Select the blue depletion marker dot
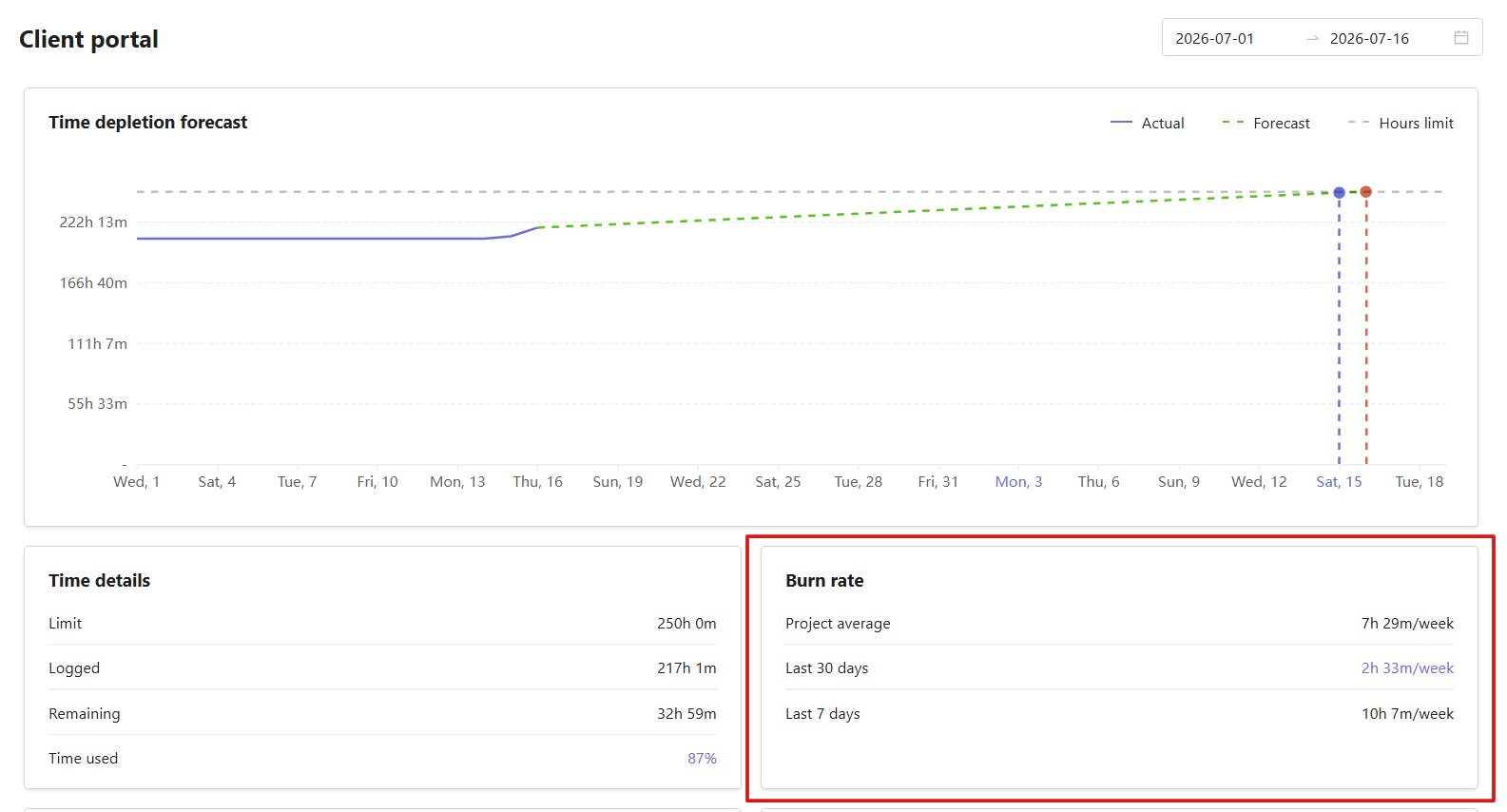This screenshot has width=1507, height=812. point(1339,192)
